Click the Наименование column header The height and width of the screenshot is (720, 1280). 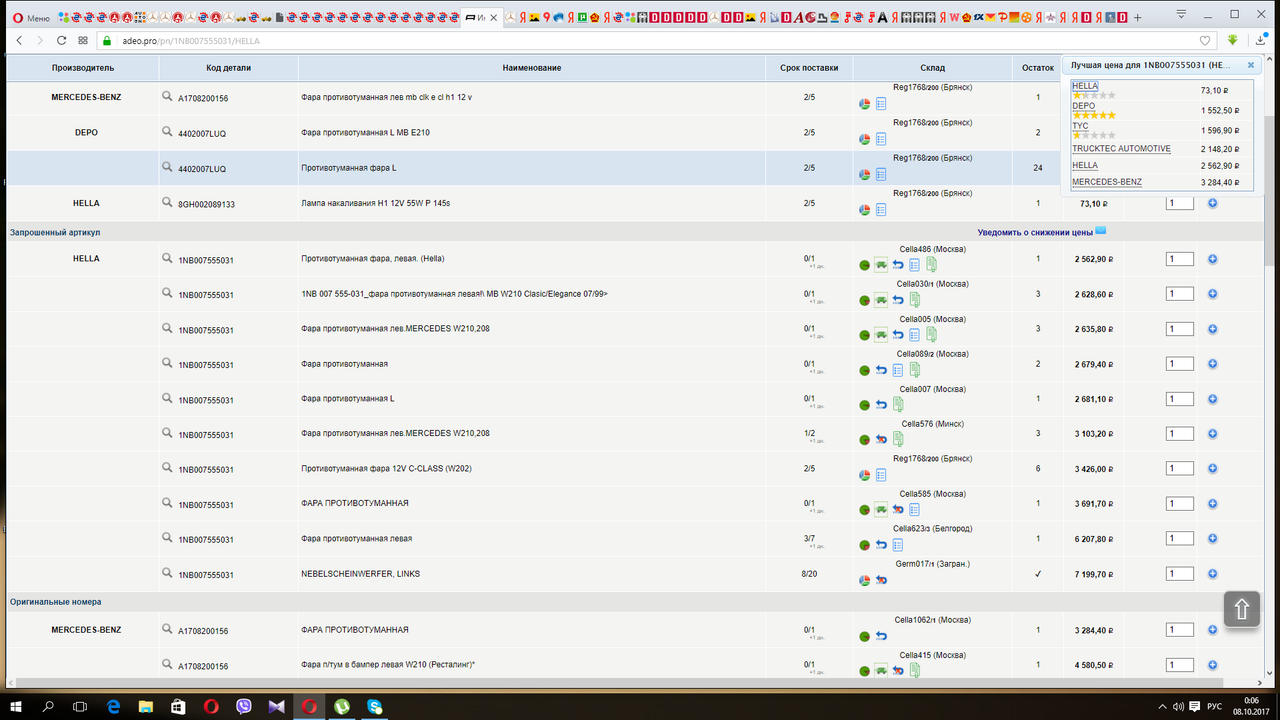coord(532,68)
